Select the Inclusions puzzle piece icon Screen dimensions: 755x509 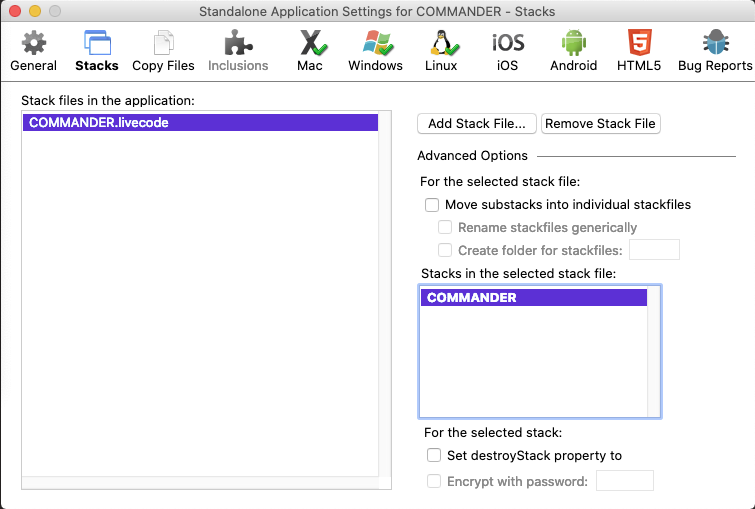[x=238, y=44]
